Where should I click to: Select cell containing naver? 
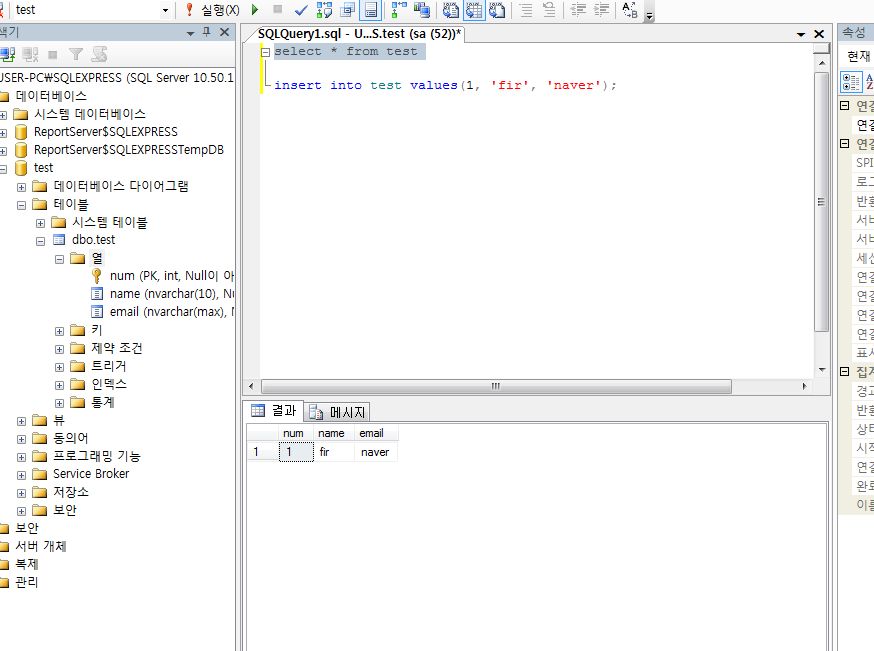tap(376, 452)
